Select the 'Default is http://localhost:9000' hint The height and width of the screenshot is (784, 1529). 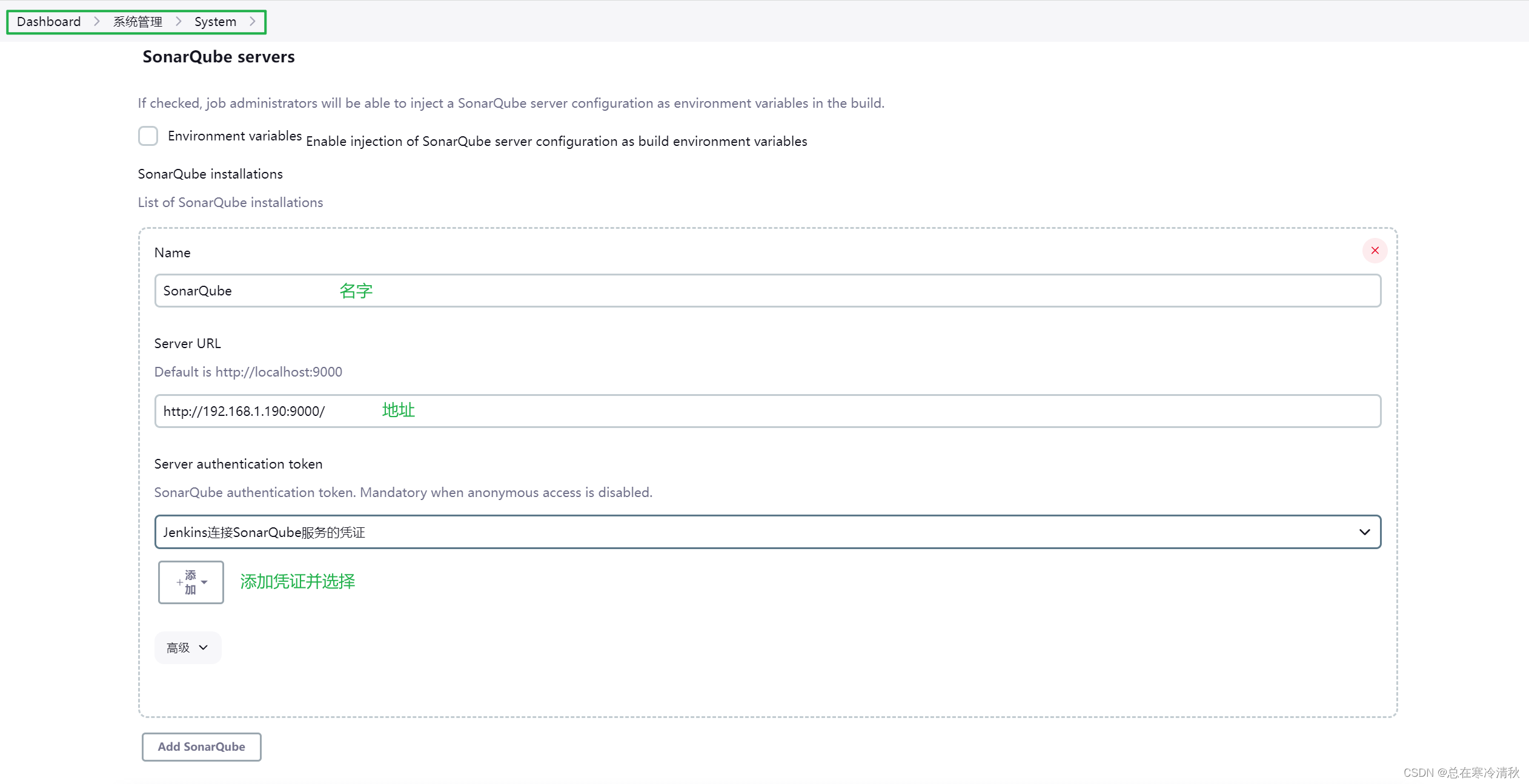coord(248,372)
